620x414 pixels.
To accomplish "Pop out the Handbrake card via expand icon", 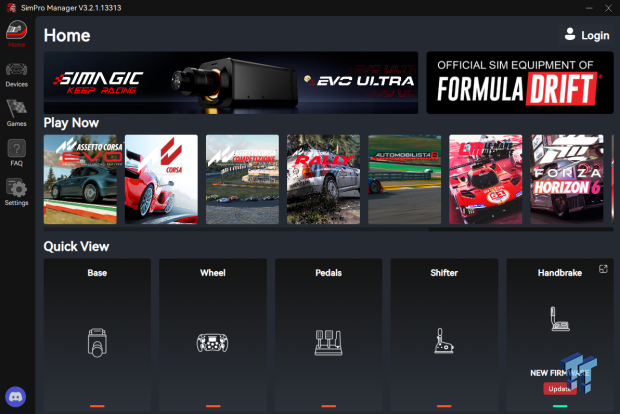I will 603,269.
